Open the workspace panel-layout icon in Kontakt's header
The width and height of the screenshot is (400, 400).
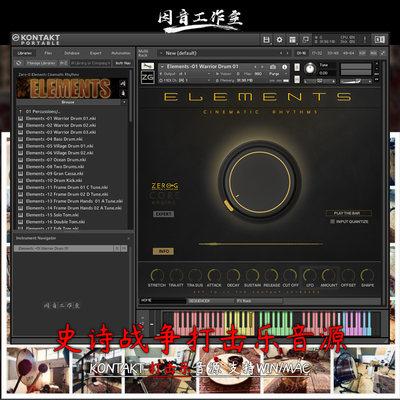tap(292, 40)
